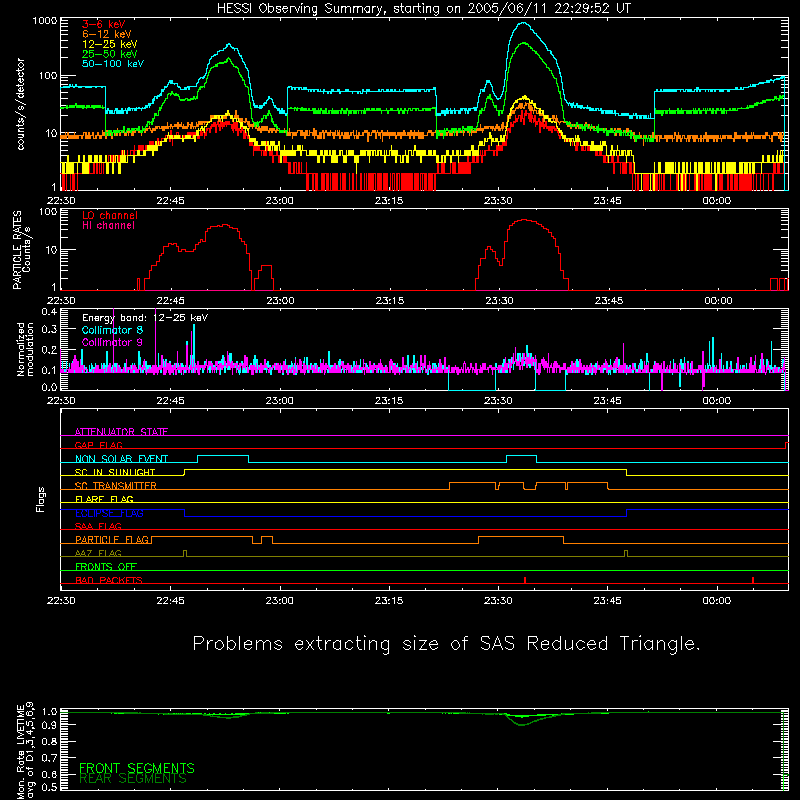The height and width of the screenshot is (800, 800).
Task: Click the 23:30 label under the modulation panel
Action: point(498,401)
